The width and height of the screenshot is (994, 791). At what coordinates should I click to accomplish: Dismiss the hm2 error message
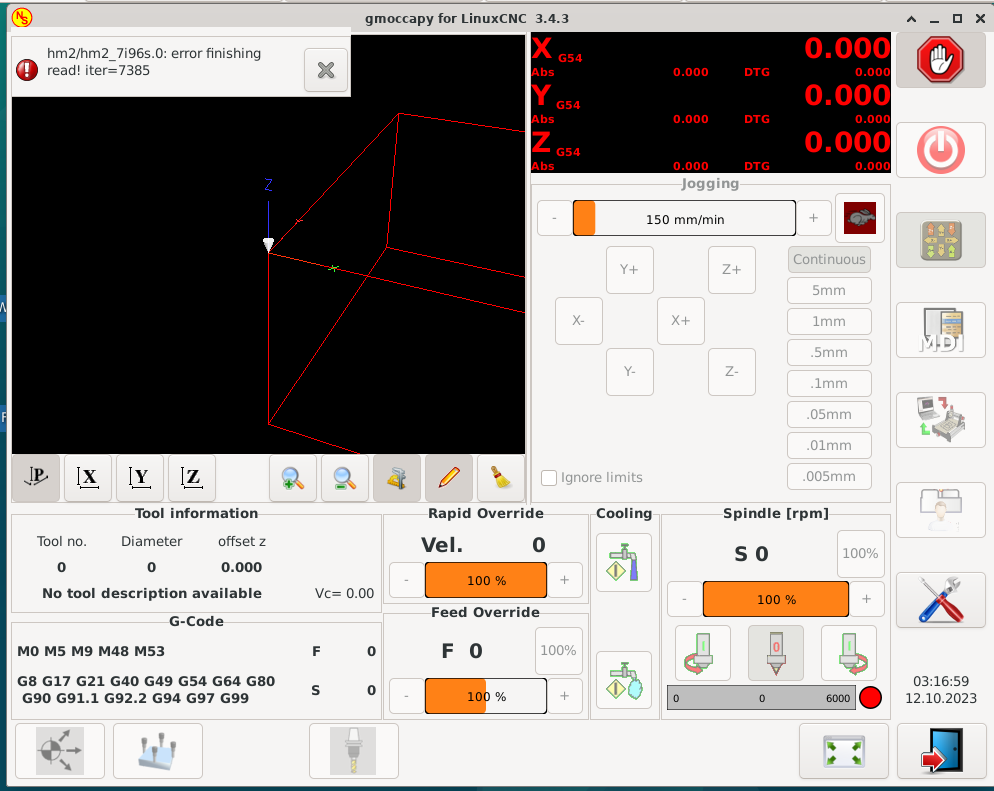tap(326, 70)
